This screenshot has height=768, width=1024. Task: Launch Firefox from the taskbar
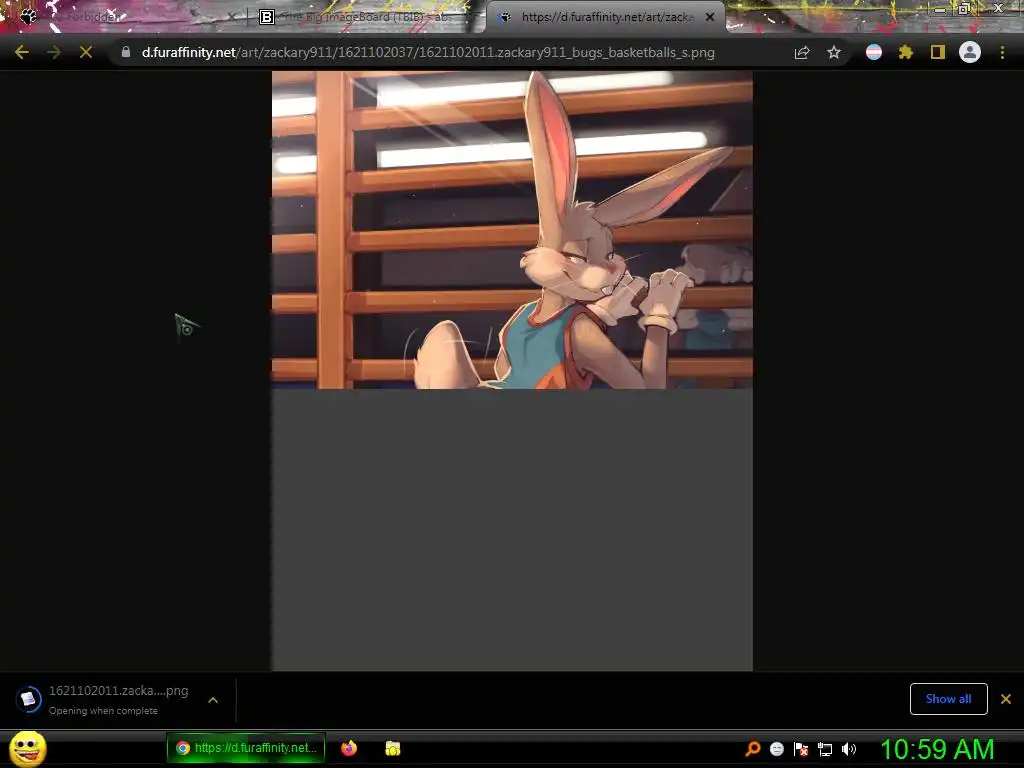[349, 748]
